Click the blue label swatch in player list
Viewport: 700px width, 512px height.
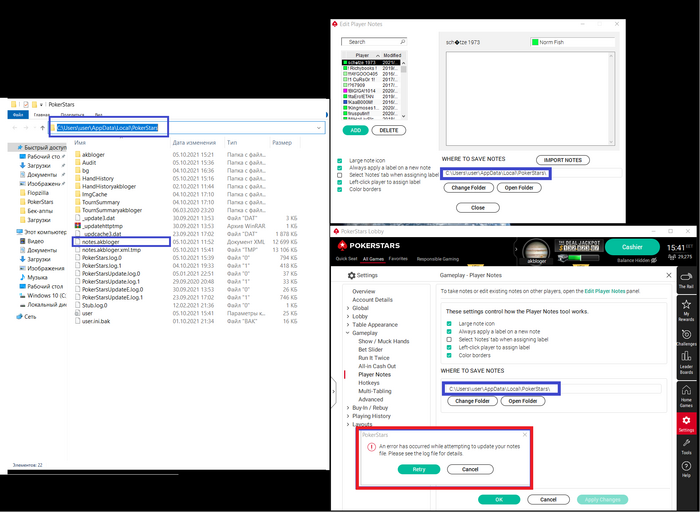point(345,102)
